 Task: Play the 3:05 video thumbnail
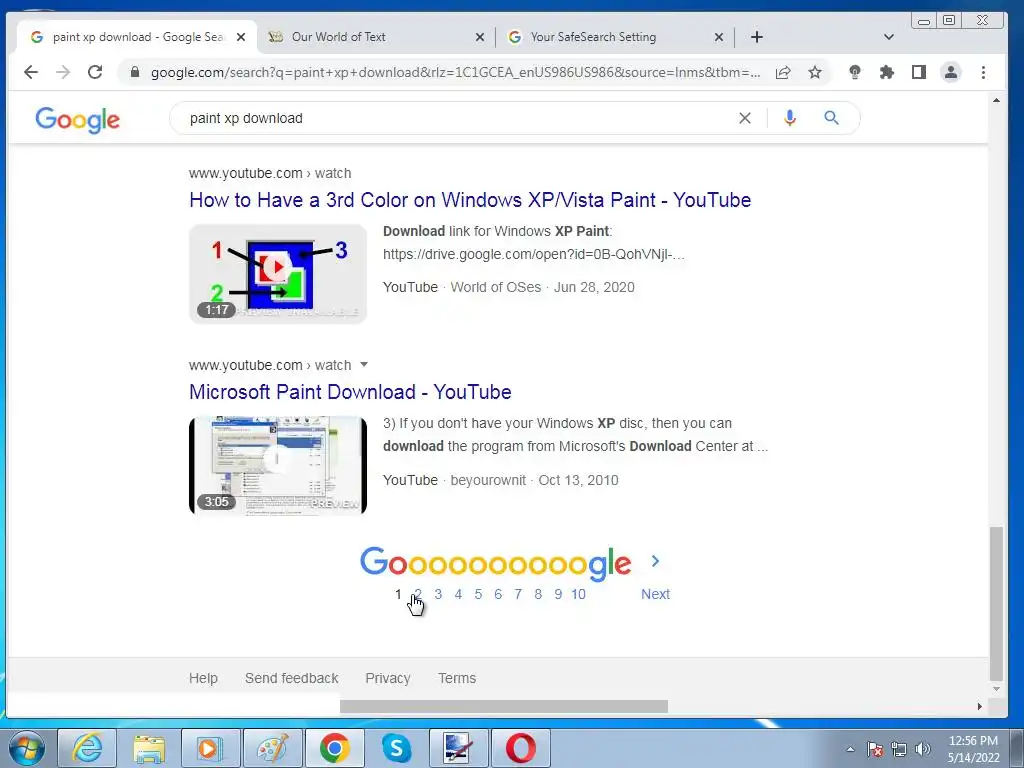pos(278,466)
